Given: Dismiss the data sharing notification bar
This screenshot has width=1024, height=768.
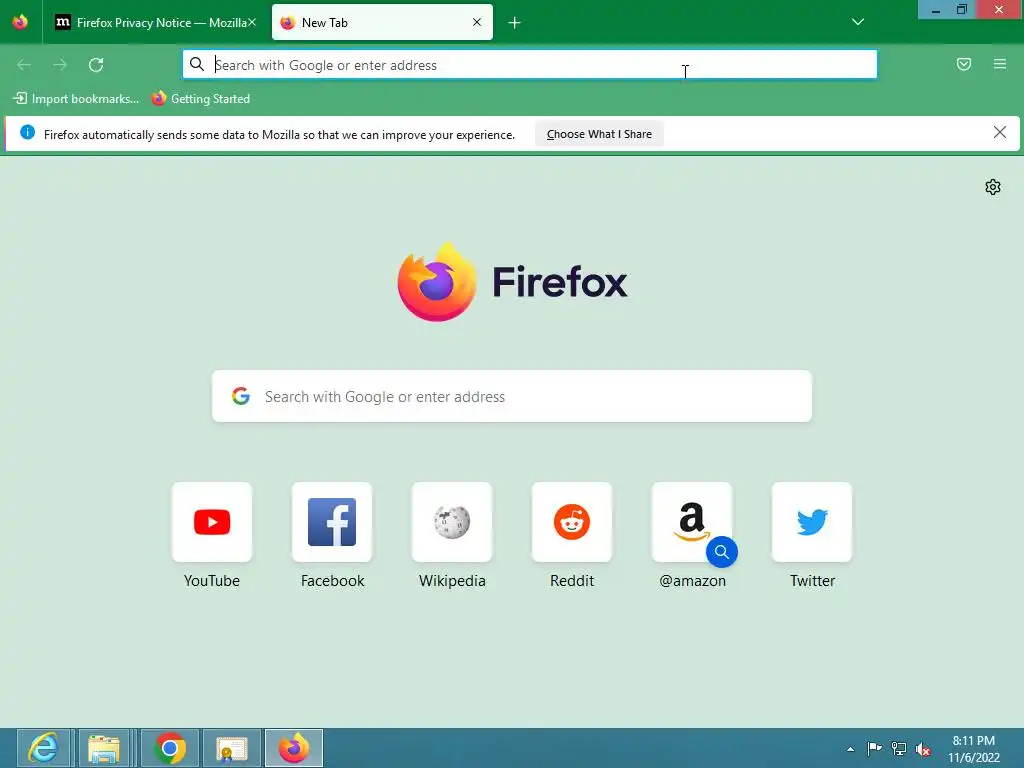Looking at the screenshot, I should pyautogui.click(x=1000, y=133).
